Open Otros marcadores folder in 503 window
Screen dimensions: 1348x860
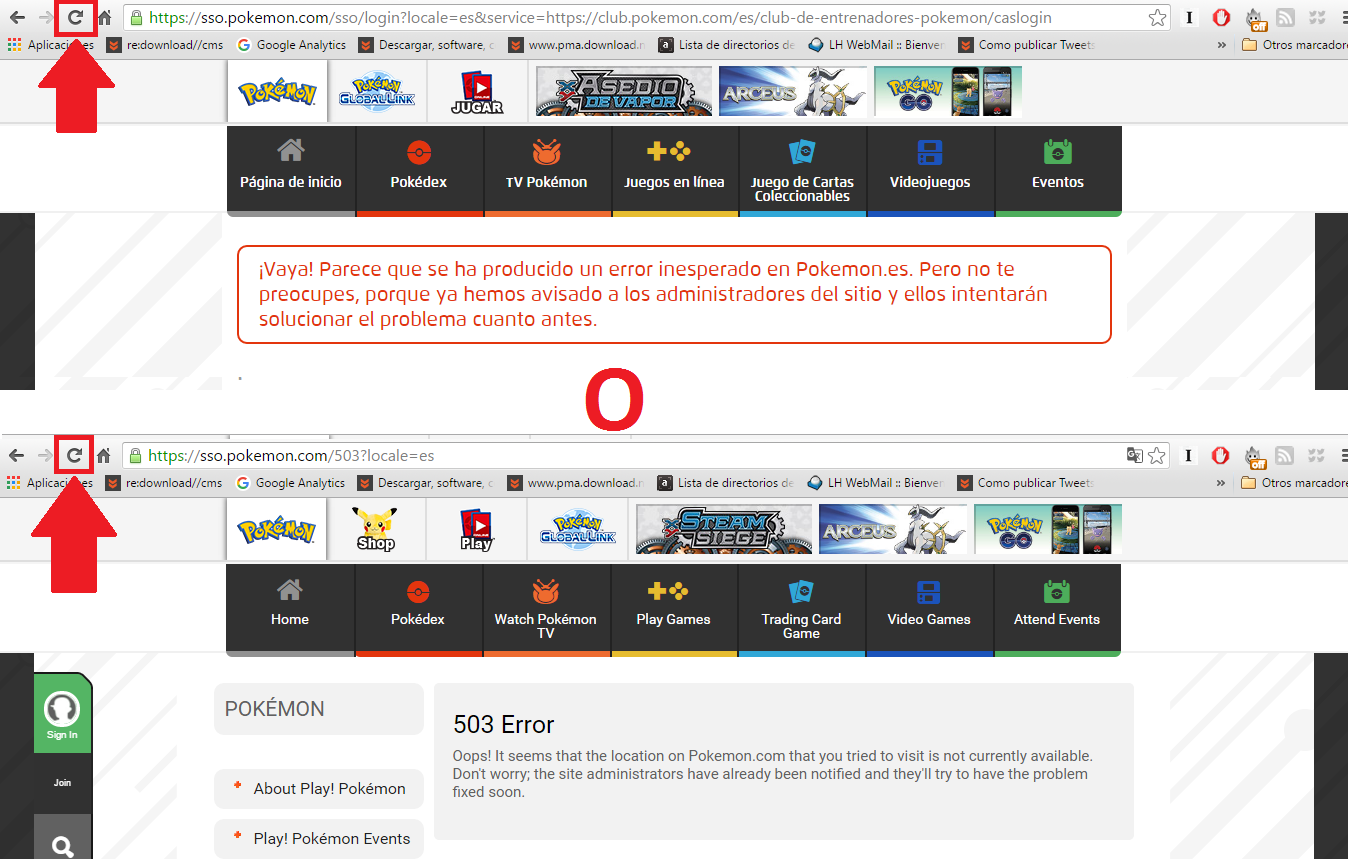coord(1294,483)
